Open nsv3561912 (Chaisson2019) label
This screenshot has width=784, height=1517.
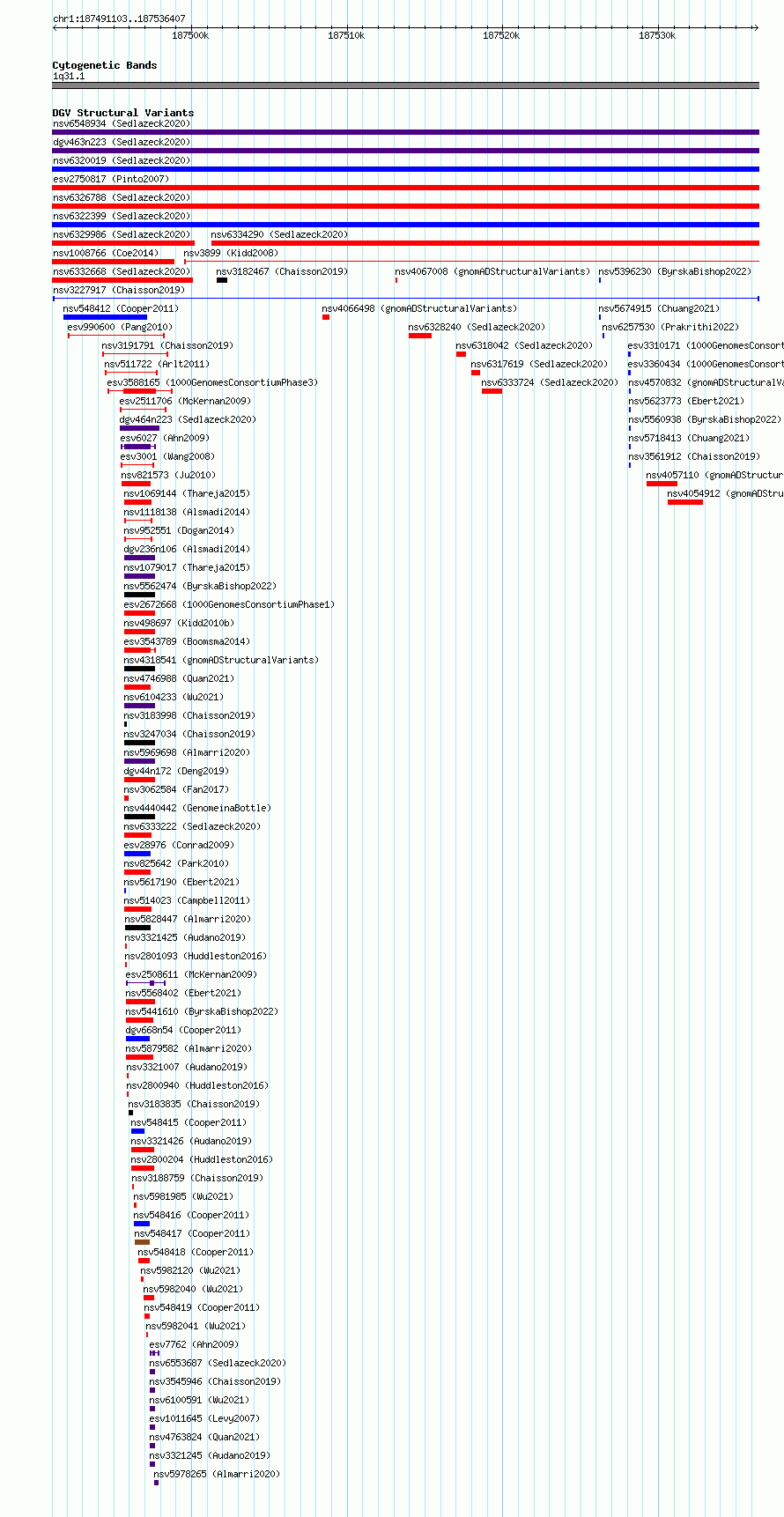tap(695, 456)
